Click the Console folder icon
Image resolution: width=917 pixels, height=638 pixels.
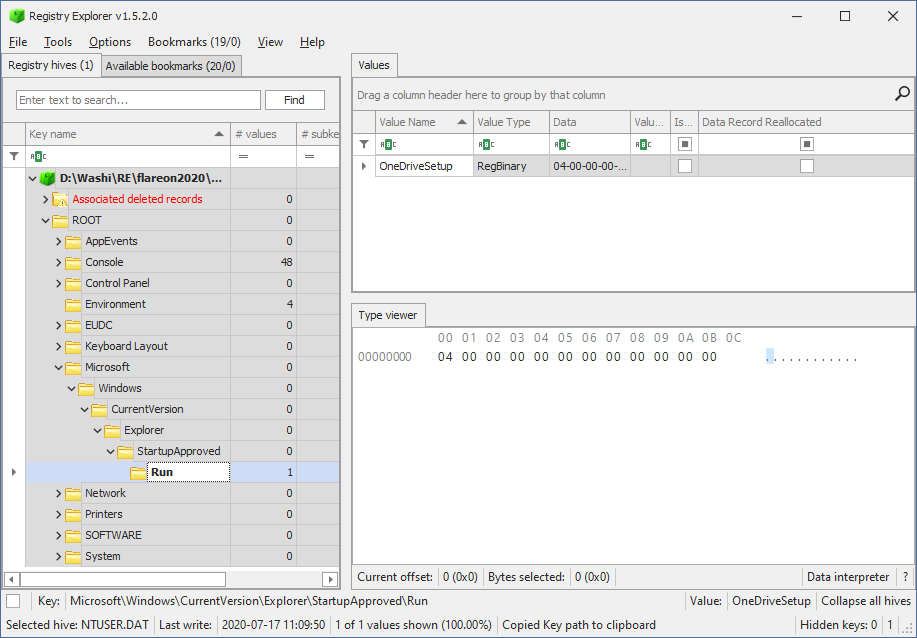pyautogui.click(x=73, y=263)
